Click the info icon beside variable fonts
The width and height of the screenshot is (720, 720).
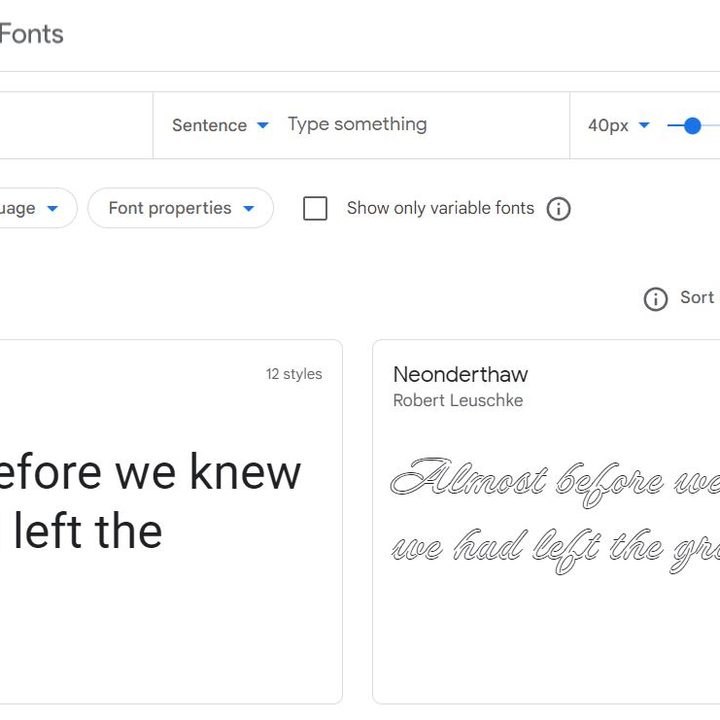[559, 209]
